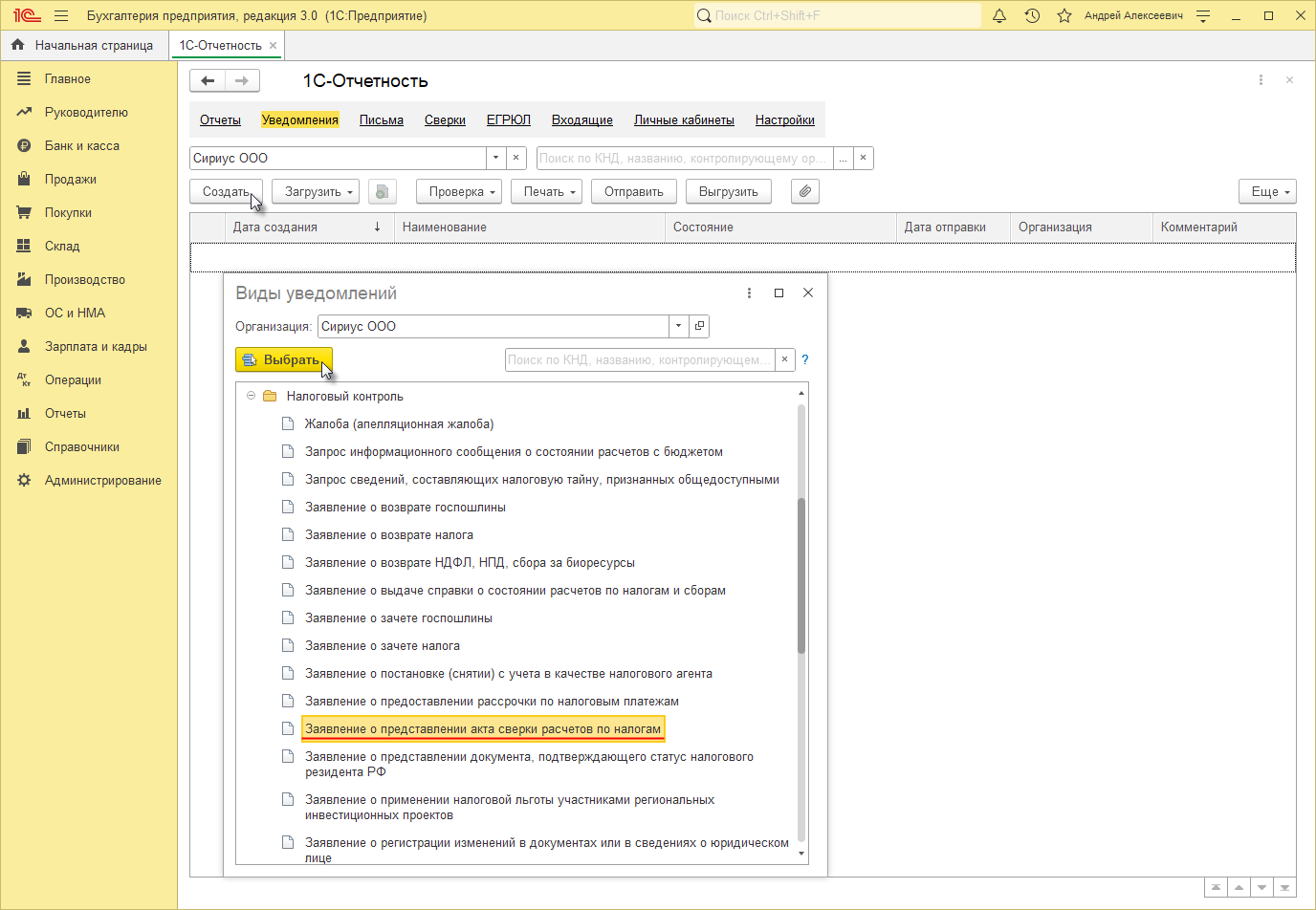This screenshot has height=910, width=1316.
Task: Open the organization card icon in dialog
Action: click(x=699, y=327)
